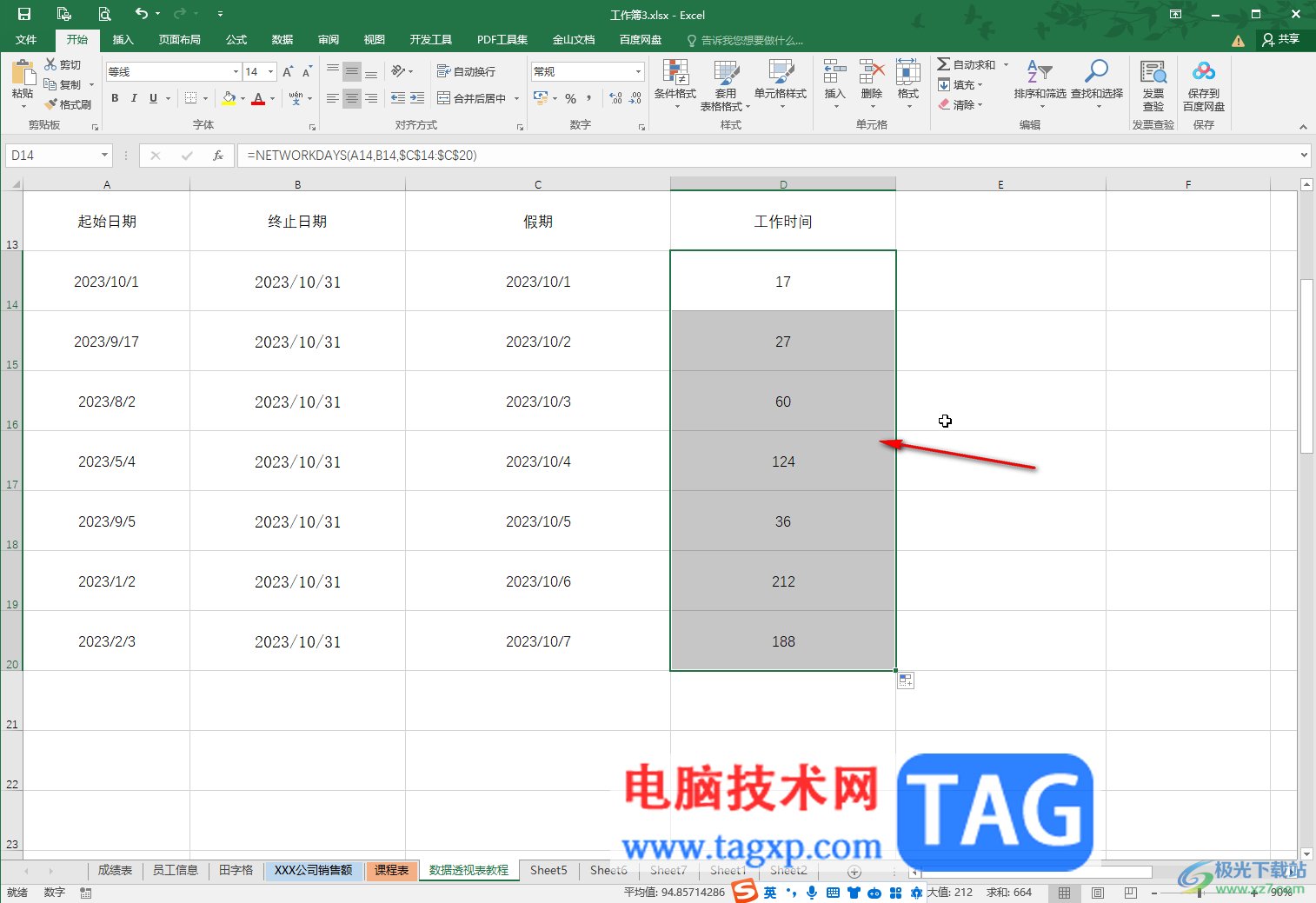The width and height of the screenshot is (1316, 903).
Task: Increase font size with the larger A icon
Action: [288, 71]
